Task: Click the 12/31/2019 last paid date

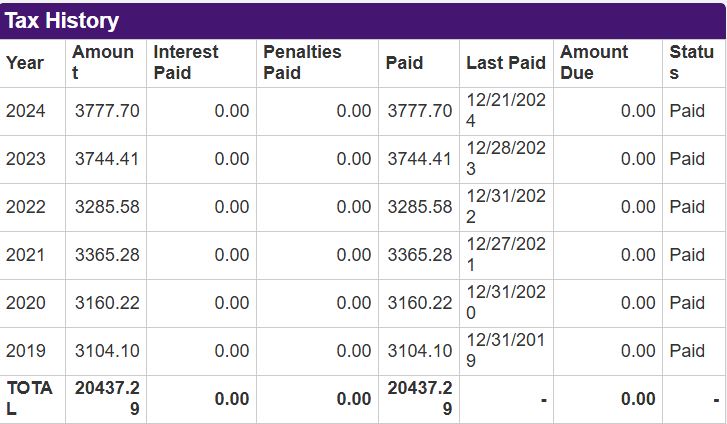Action: tap(506, 351)
